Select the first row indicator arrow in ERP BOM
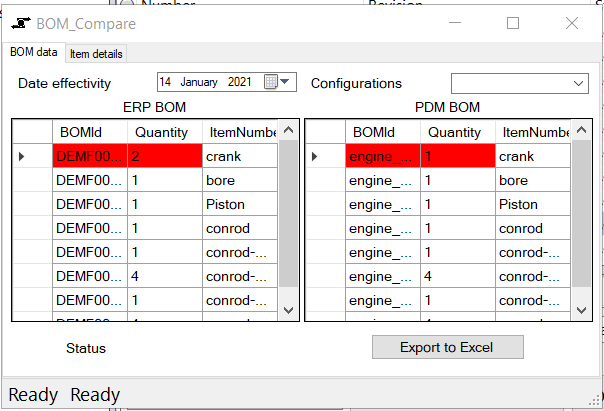Image resolution: width=604 pixels, height=411 pixels. point(23,156)
